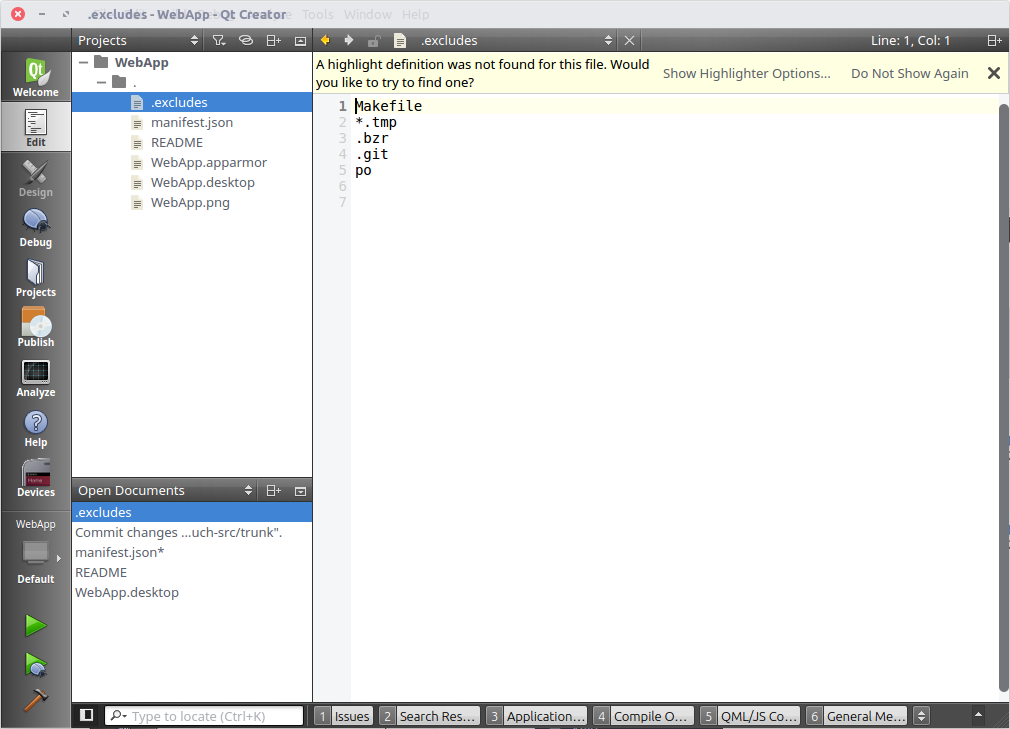Open the Help mode
Screen dimensions: 1010x729
point(35,428)
